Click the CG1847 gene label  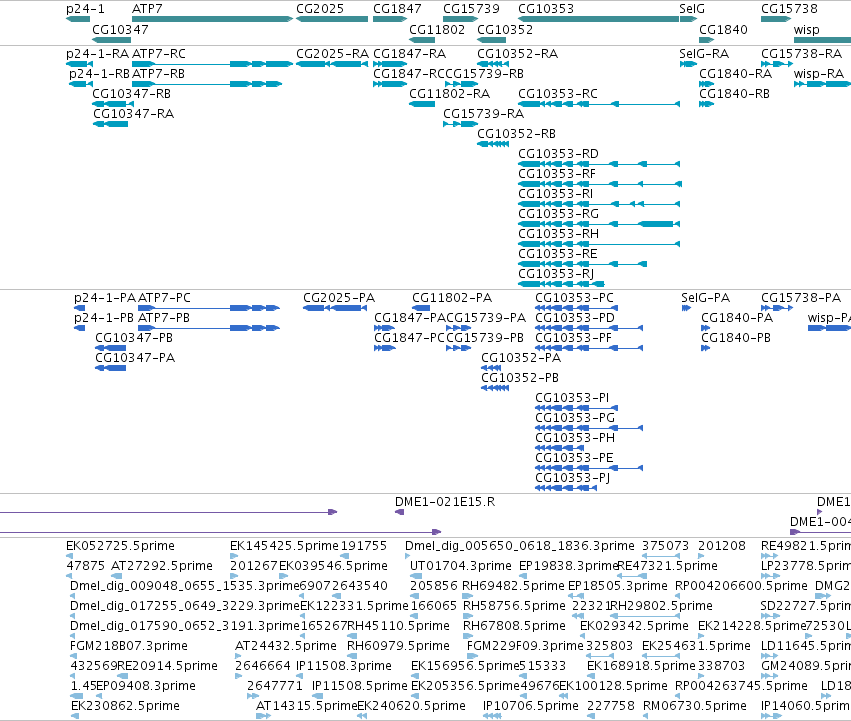[x=397, y=9]
